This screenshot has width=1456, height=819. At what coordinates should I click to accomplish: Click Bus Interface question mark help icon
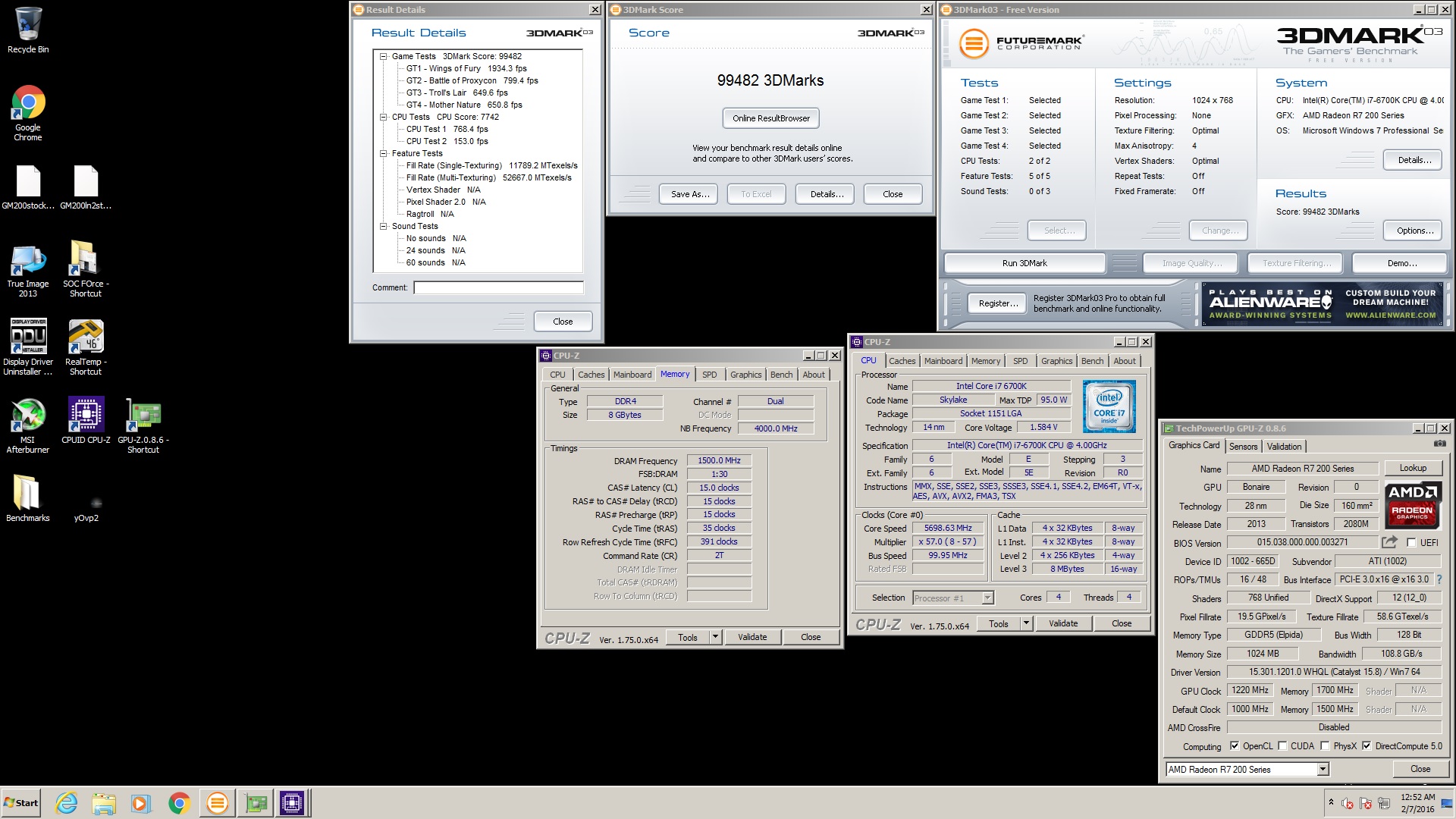(x=1439, y=579)
